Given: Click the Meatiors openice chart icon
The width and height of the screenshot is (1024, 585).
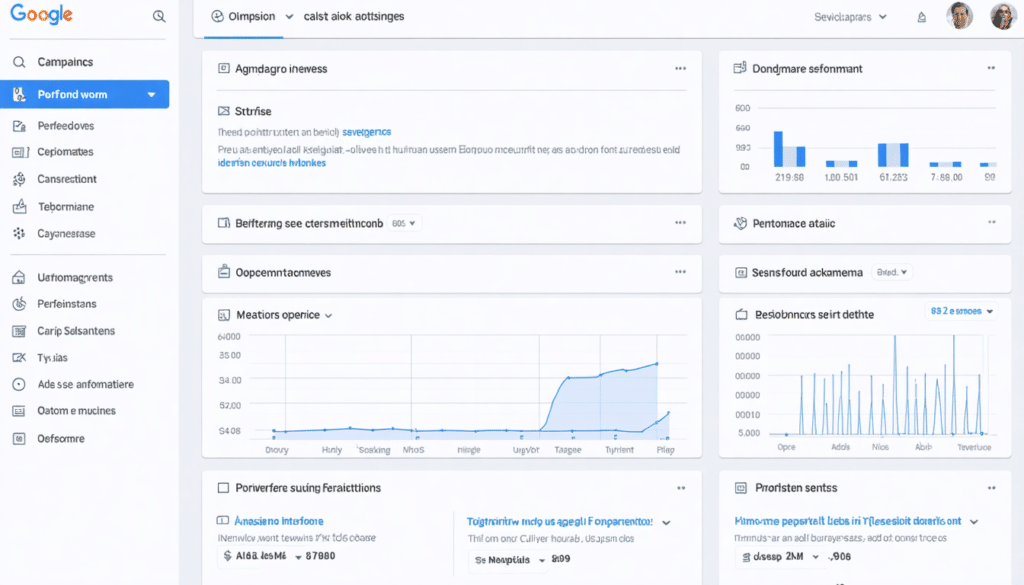Looking at the screenshot, I should pos(223,315).
